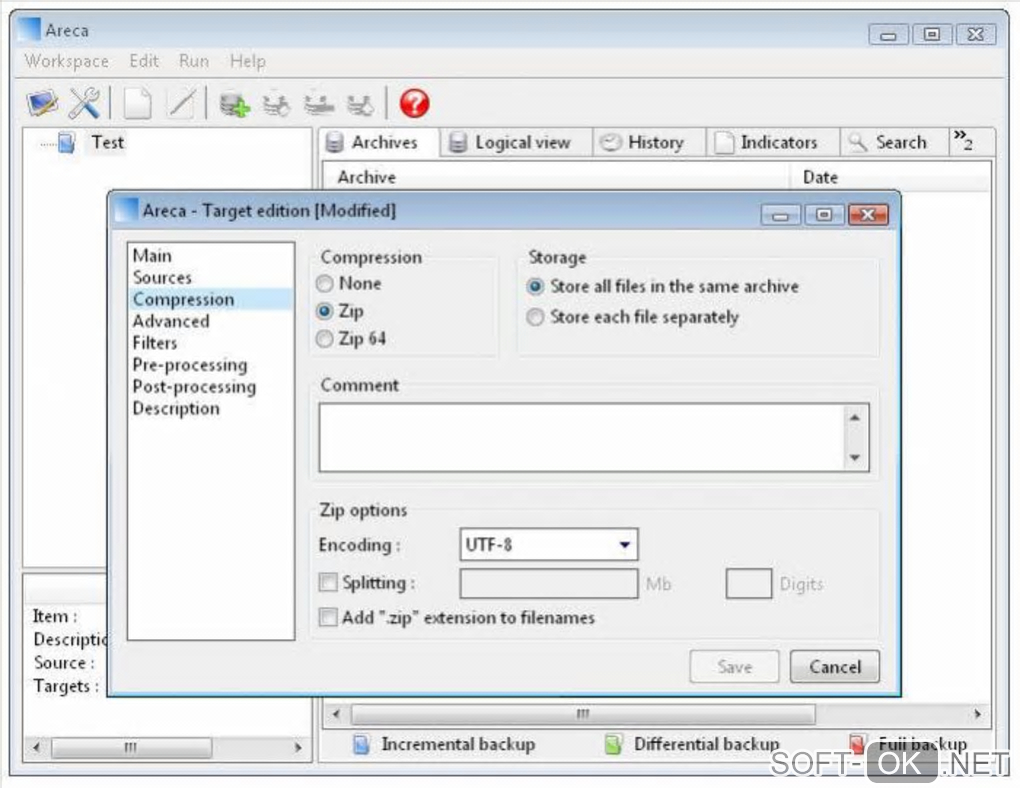
Task: Click the database with green plus icon
Action: tap(234, 103)
